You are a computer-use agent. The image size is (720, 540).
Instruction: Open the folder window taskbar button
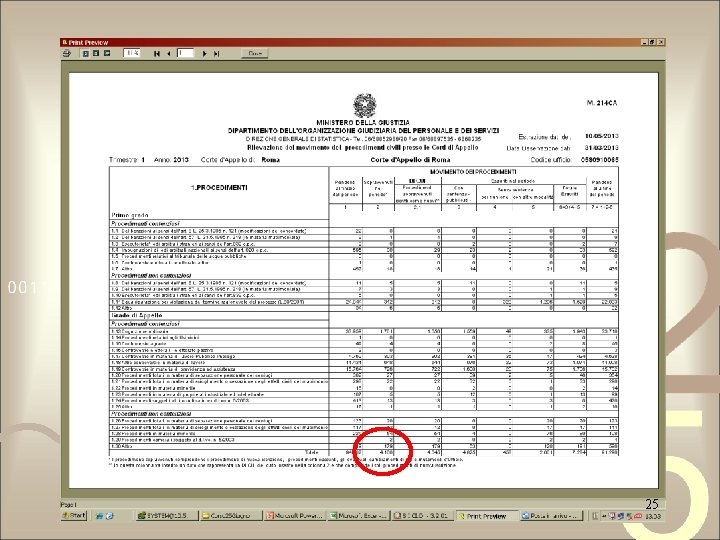click(x=231, y=516)
